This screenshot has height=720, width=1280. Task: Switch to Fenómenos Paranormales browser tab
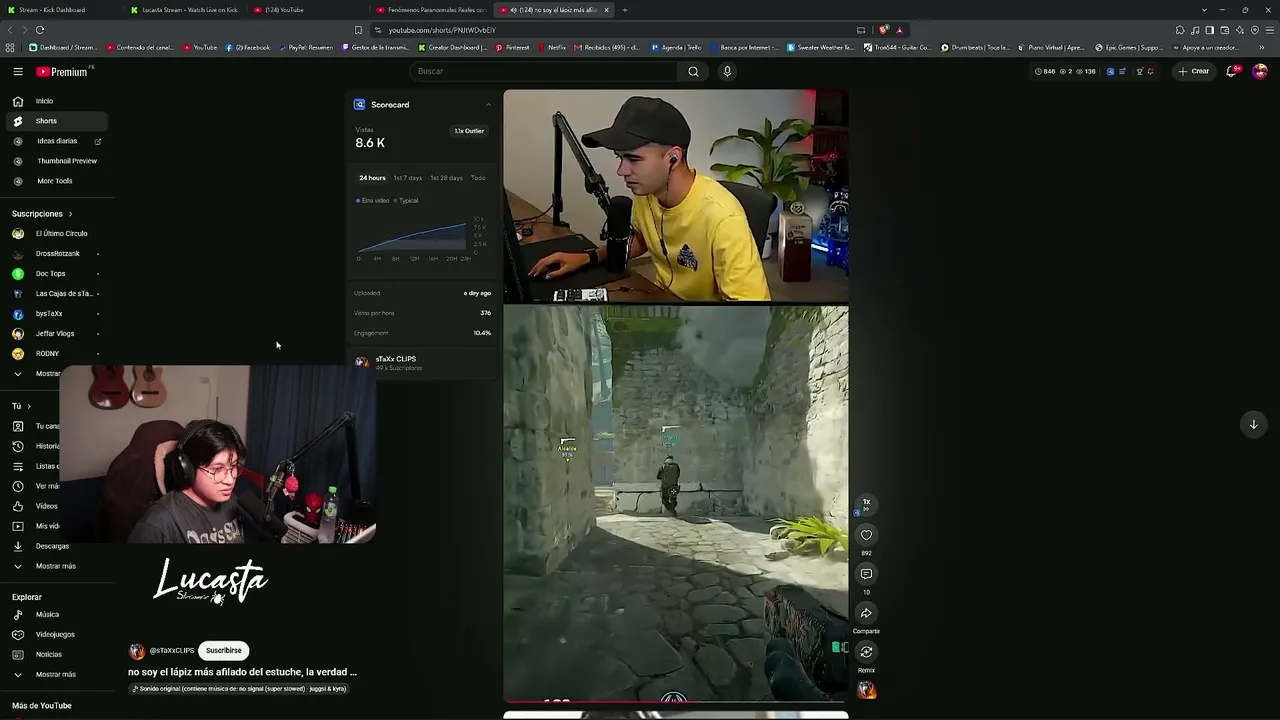point(429,10)
